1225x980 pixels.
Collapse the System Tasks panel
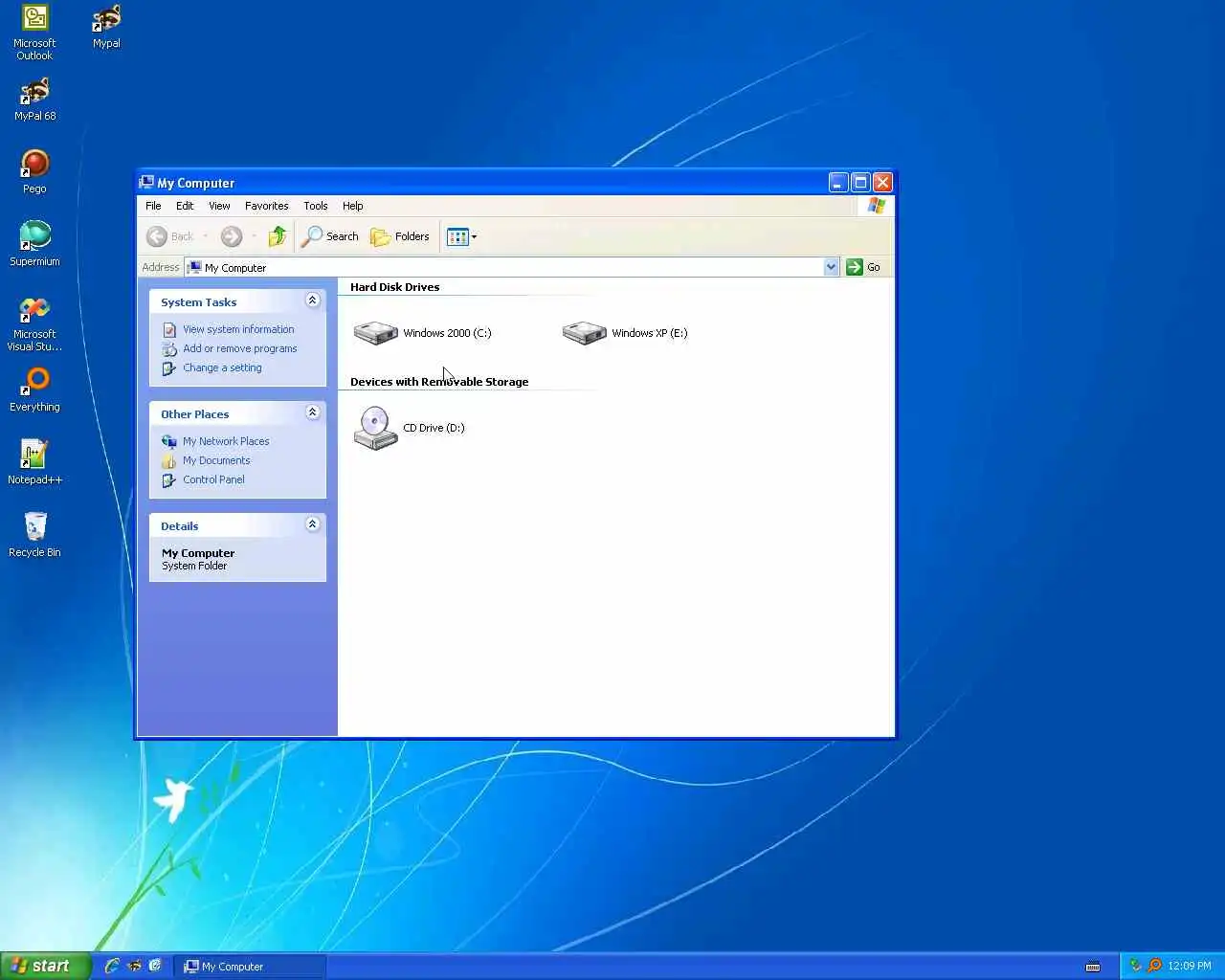coord(312,301)
